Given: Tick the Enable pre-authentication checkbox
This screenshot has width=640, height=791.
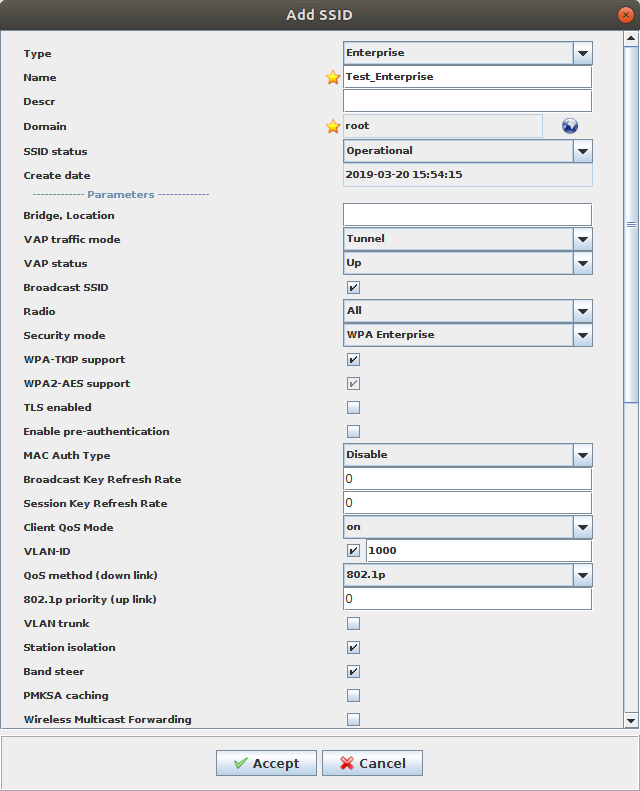Looking at the screenshot, I should (x=353, y=432).
